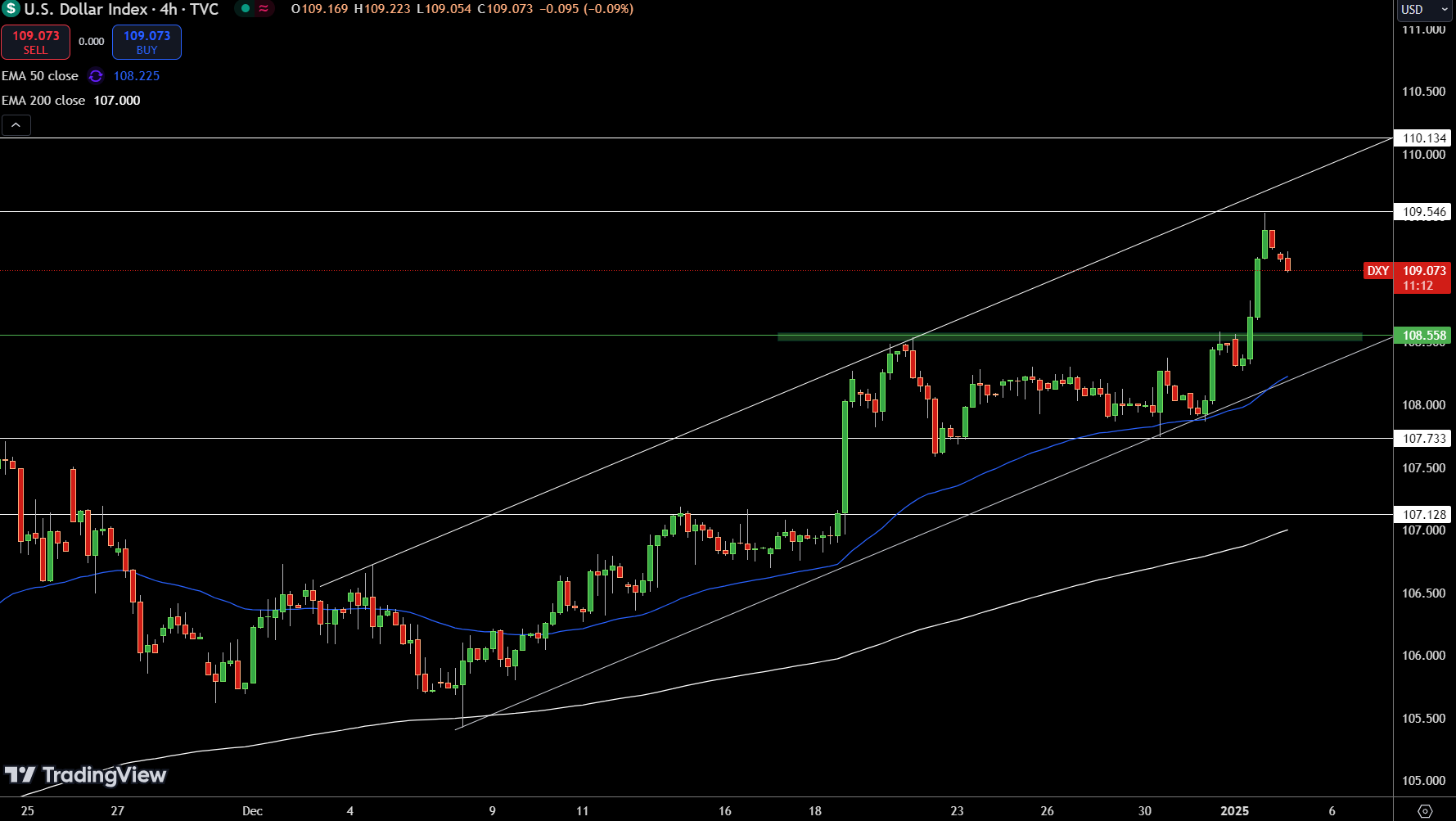Click the OHLC close value C109.073
1456x821 pixels.
click(x=505, y=9)
